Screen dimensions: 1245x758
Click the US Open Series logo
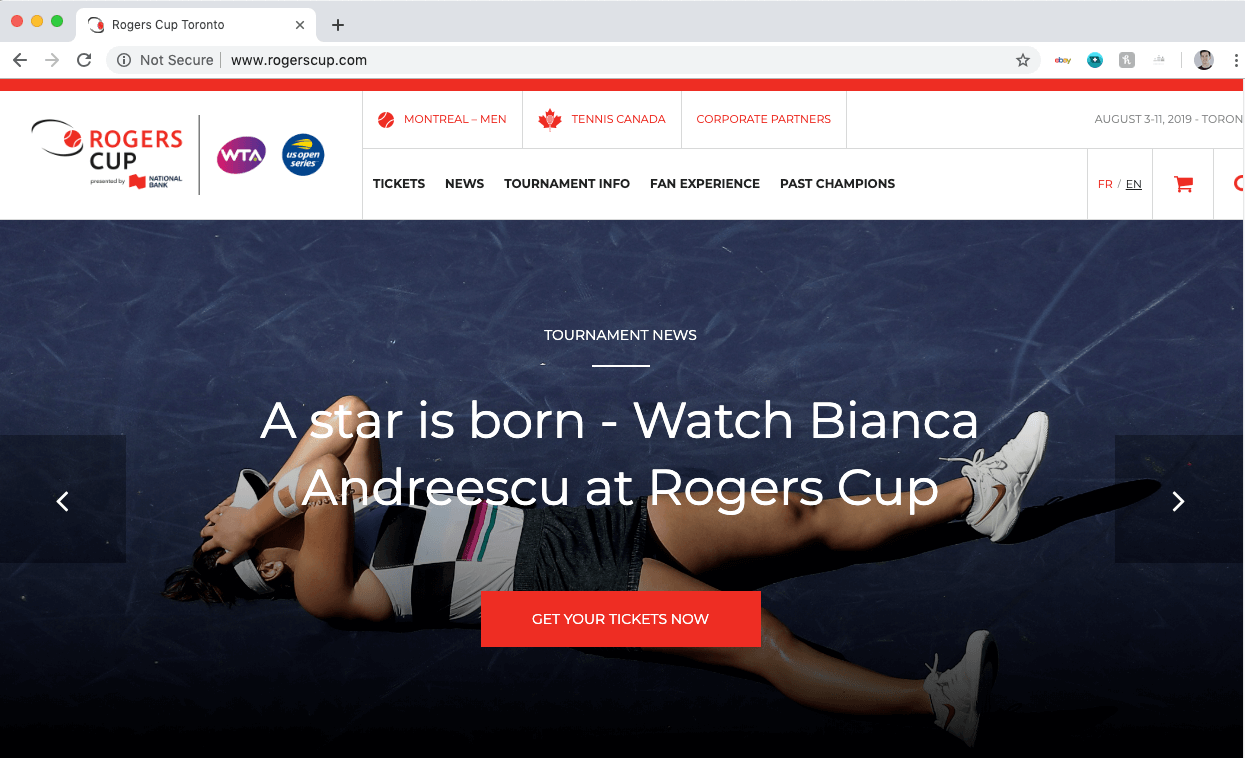coord(303,155)
